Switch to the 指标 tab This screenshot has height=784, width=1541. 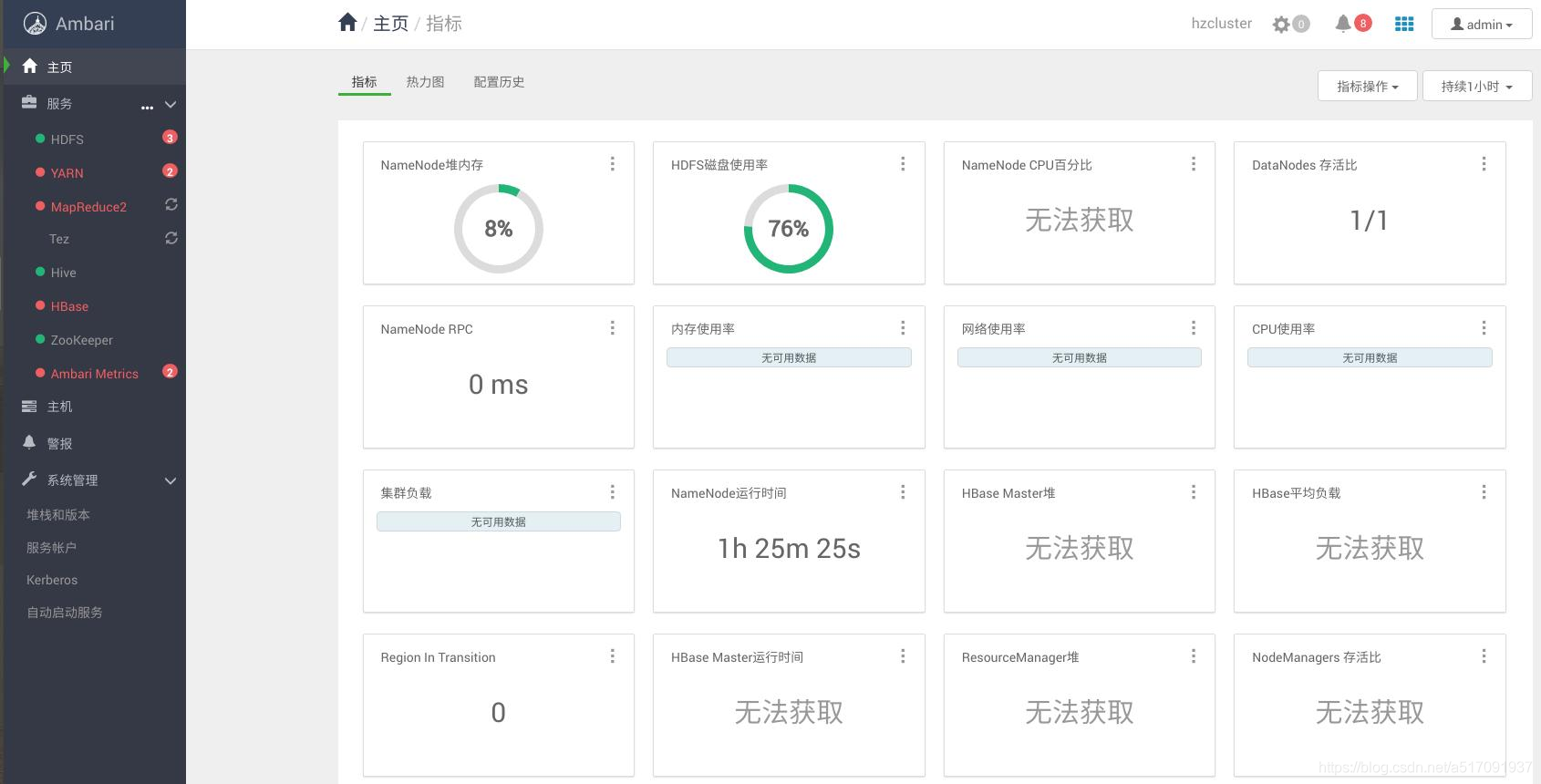click(364, 82)
